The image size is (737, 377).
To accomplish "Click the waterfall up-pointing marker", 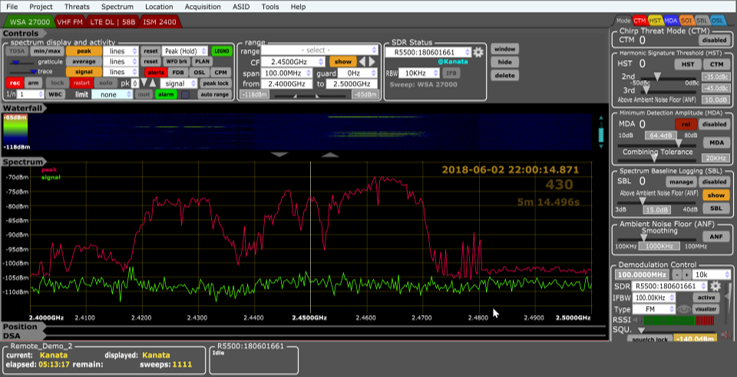I will pos(330,154).
